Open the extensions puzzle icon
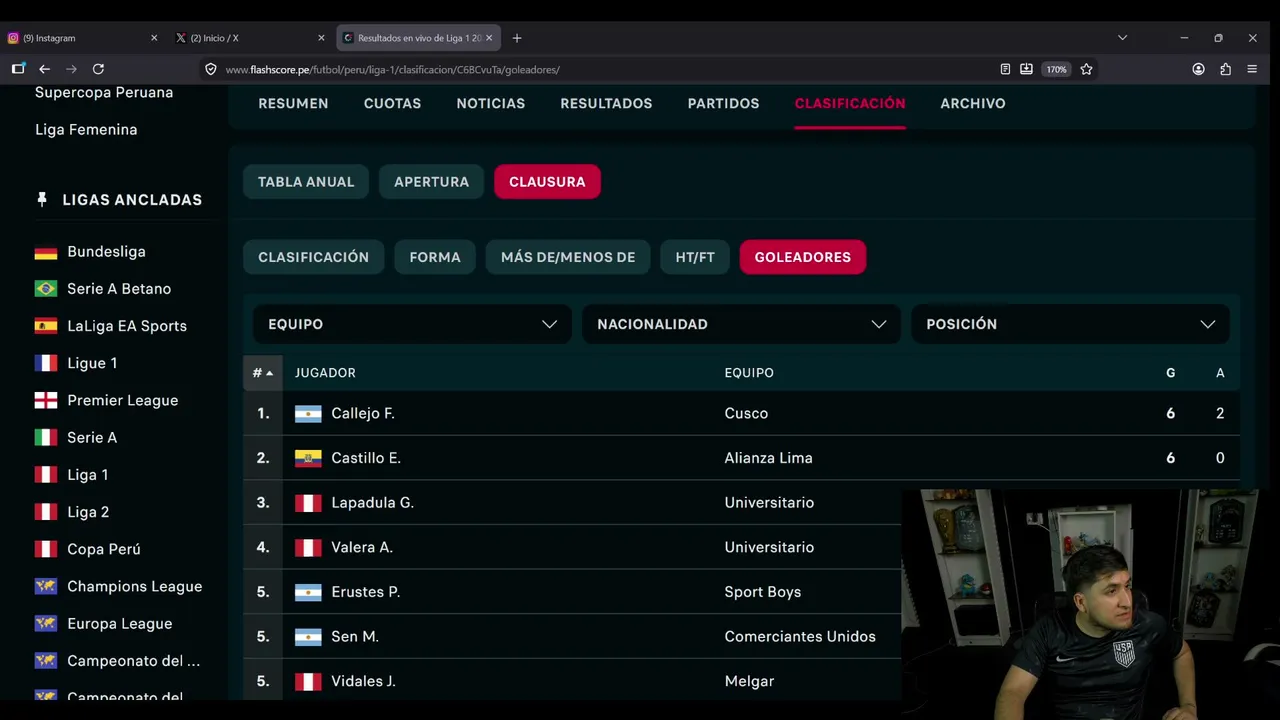Screen dimensions: 1280x720 pos(1225,69)
